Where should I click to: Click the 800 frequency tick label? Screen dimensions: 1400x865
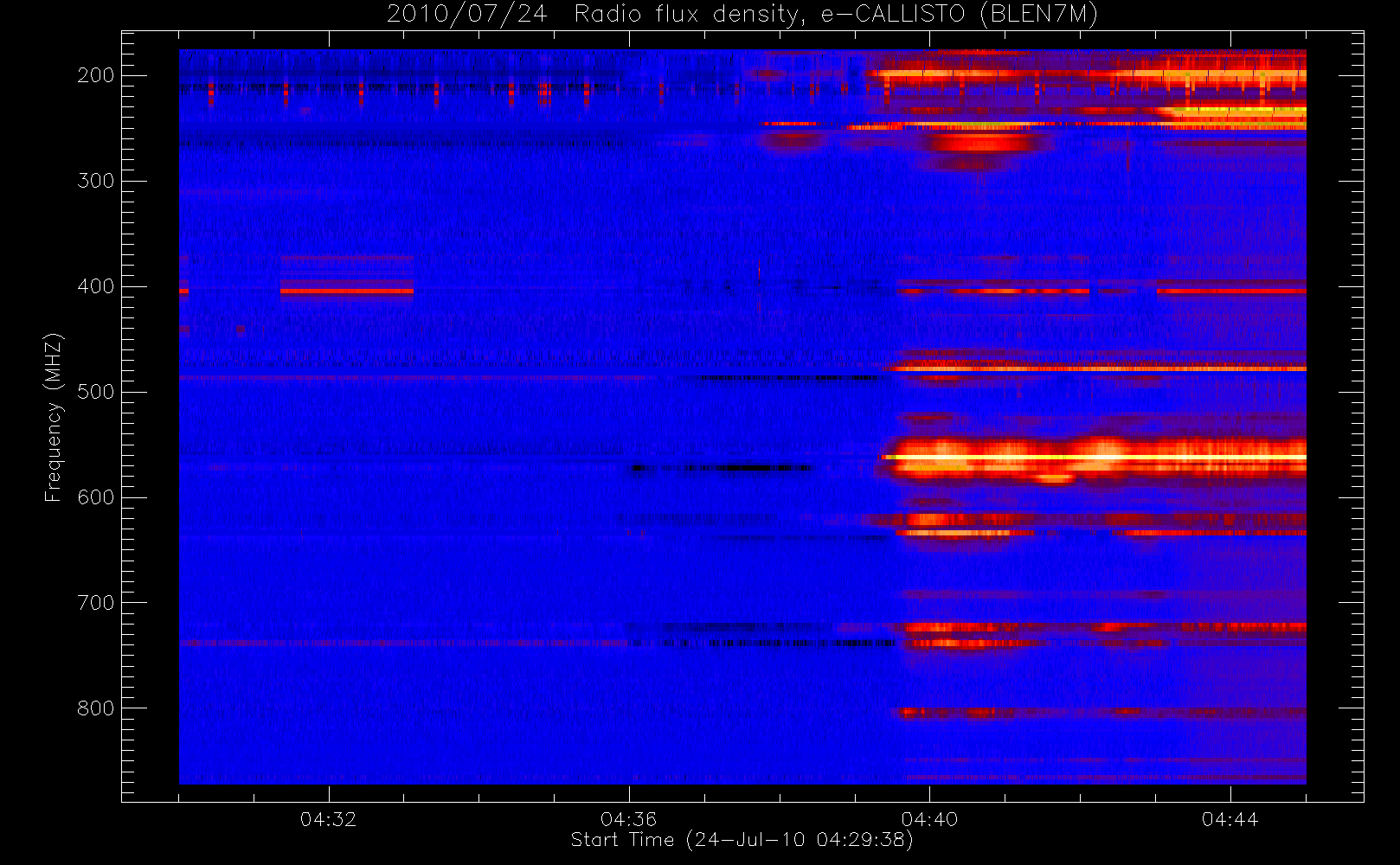coord(96,708)
